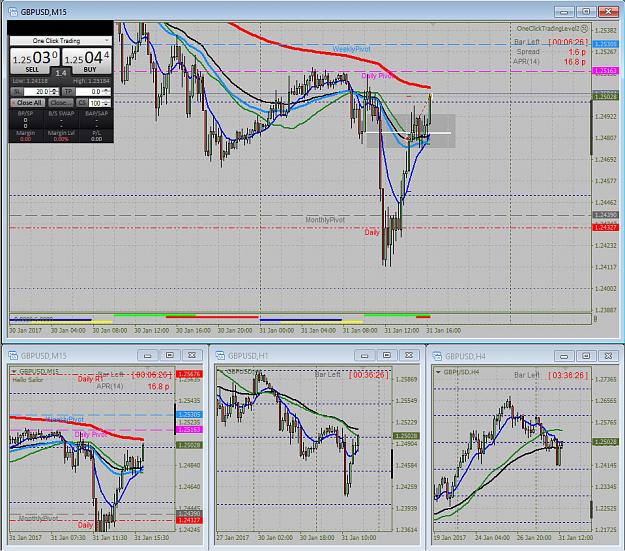
Task: Click the red Daily label in main chart
Action: 372,232
